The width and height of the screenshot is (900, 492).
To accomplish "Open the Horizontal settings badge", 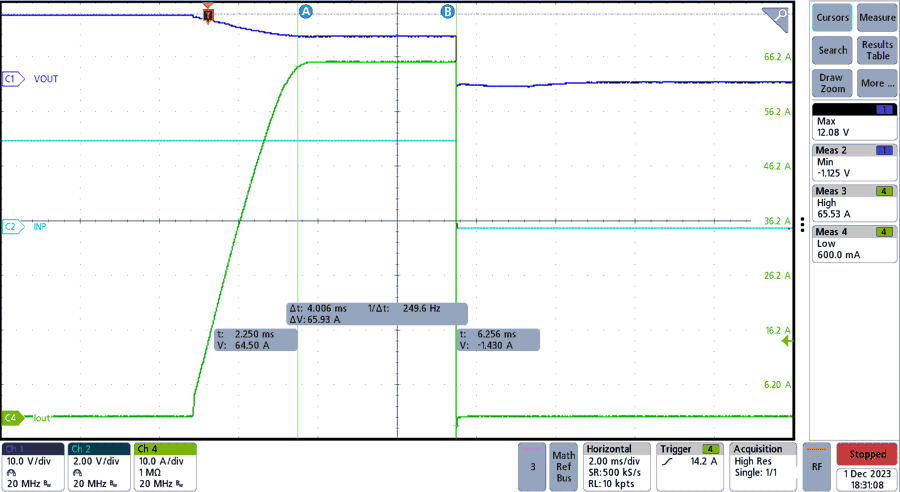I will coord(615,466).
